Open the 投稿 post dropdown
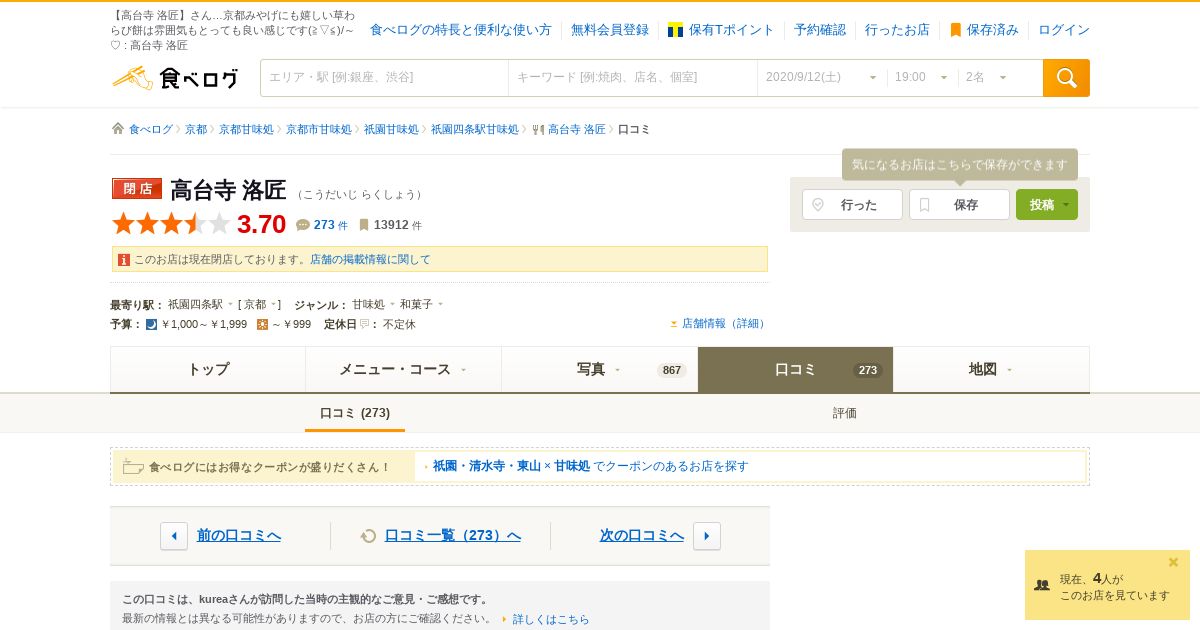The image size is (1200, 630). pos(1047,205)
